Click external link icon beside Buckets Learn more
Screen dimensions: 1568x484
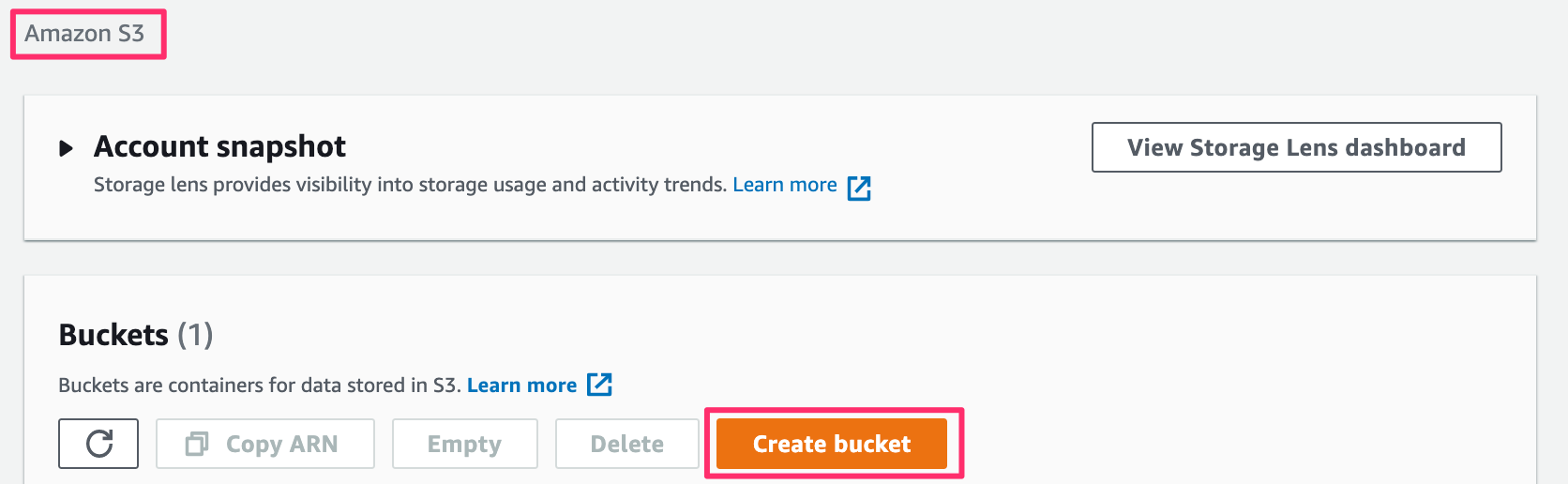(599, 385)
